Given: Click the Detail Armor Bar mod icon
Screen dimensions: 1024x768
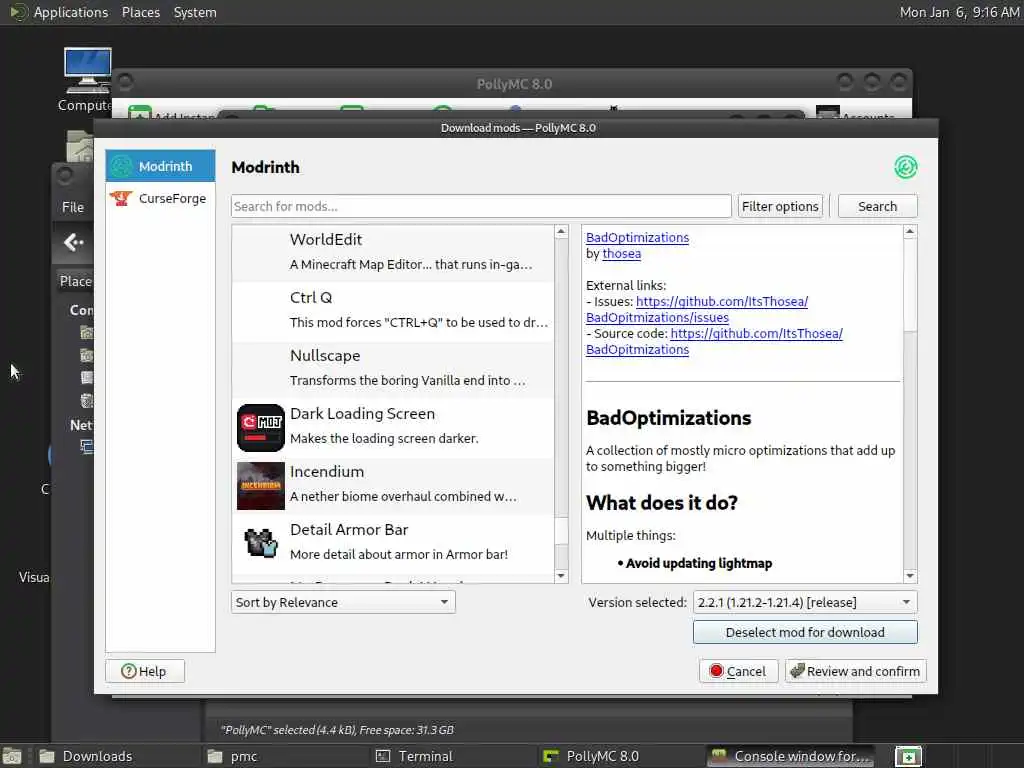Looking at the screenshot, I should pyautogui.click(x=261, y=543).
